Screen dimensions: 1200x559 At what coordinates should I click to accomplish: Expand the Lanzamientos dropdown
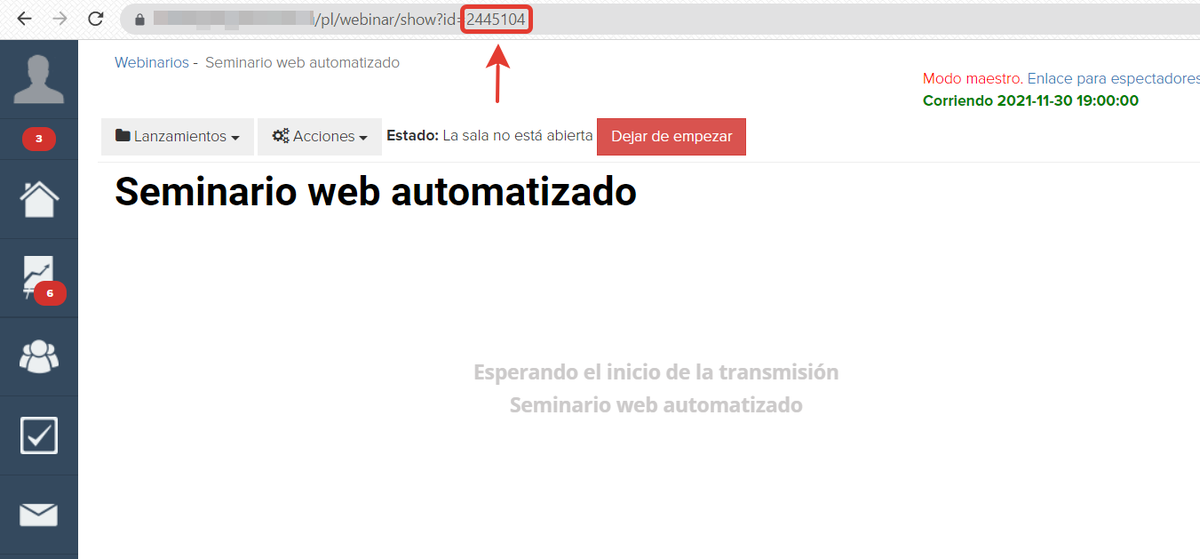coord(177,137)
